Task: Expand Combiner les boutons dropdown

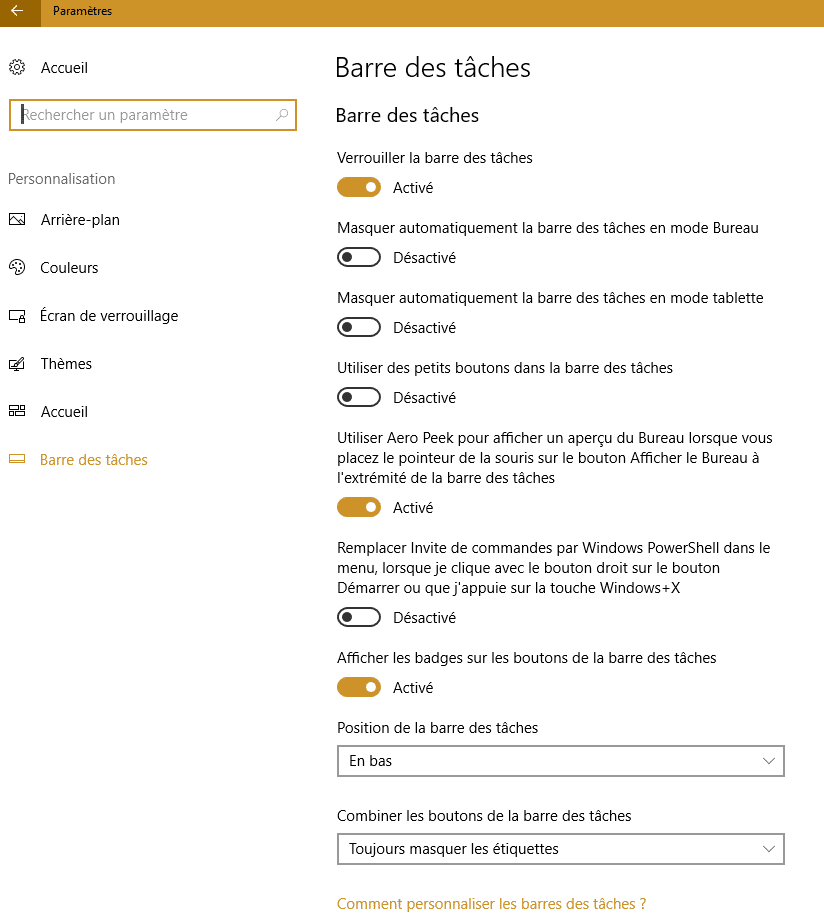Action: pos(560,849)
